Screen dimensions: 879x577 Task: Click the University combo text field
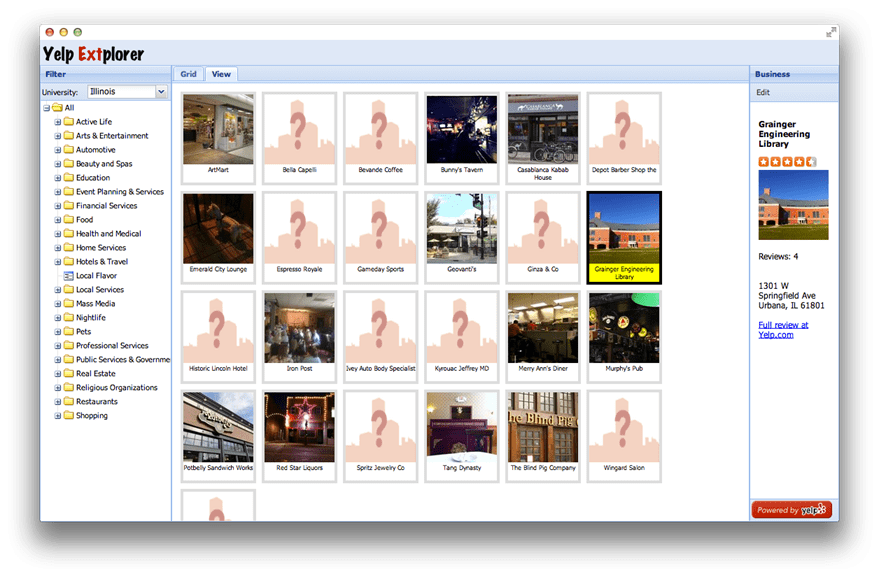(x=122, y=91)
